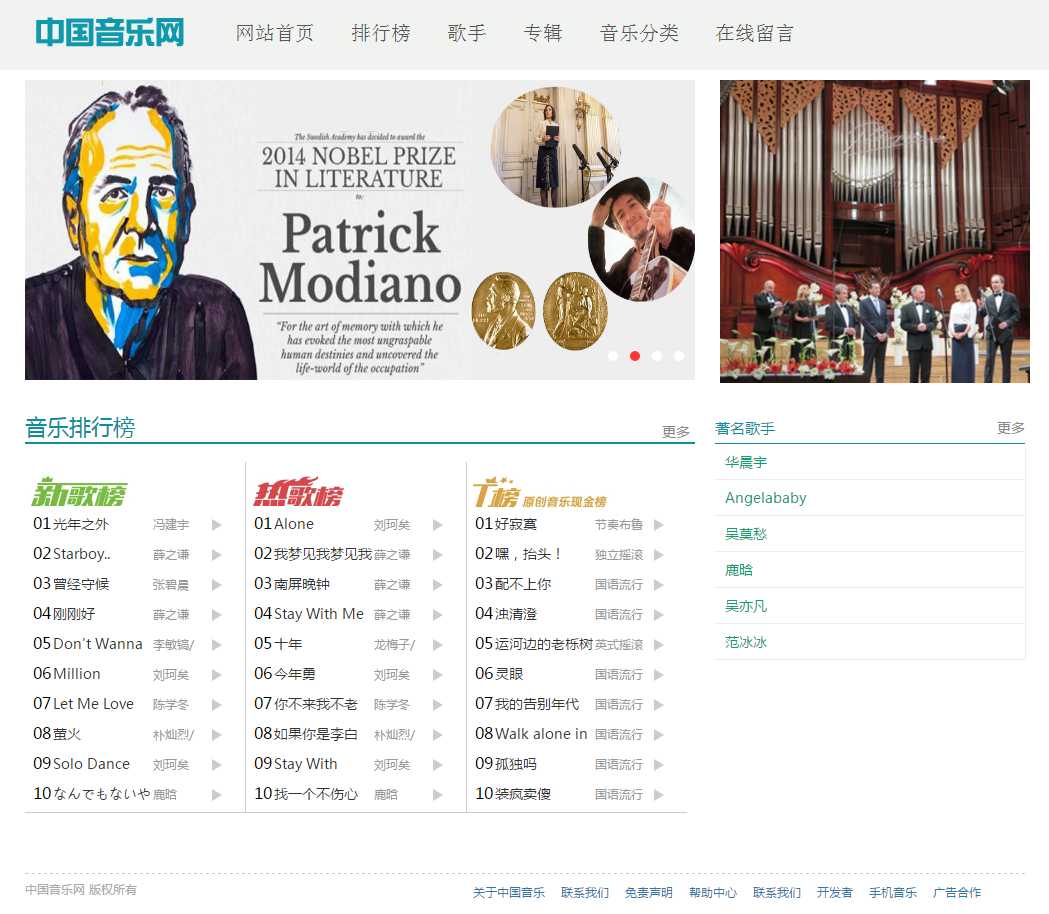The height and width of the screenshot is (914, 1049).
Task: Select the first carousel indicator dot
Action: [613, 356]
